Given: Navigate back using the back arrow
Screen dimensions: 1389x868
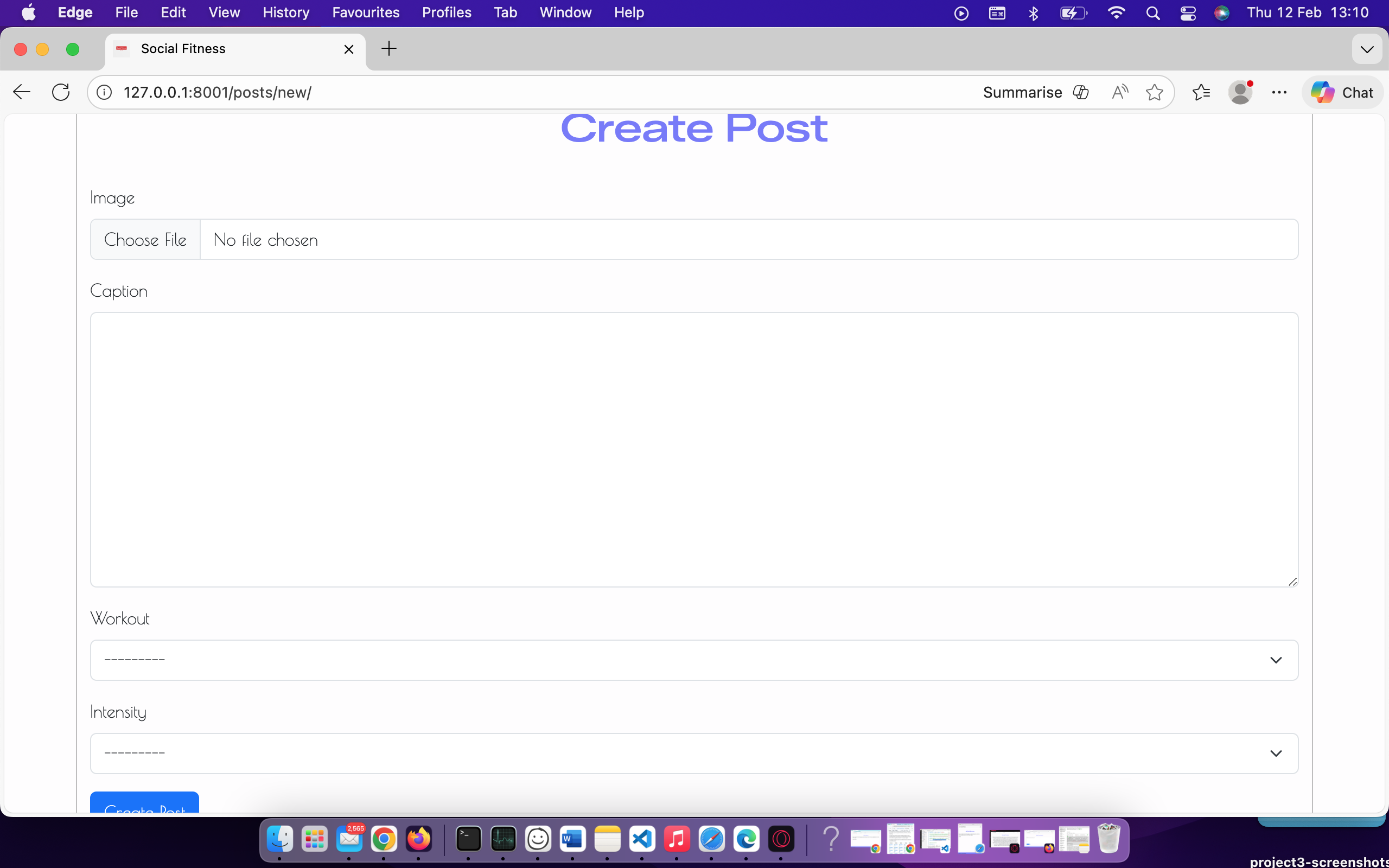Looking at the screenshot, I should click(x=21, y=92).
